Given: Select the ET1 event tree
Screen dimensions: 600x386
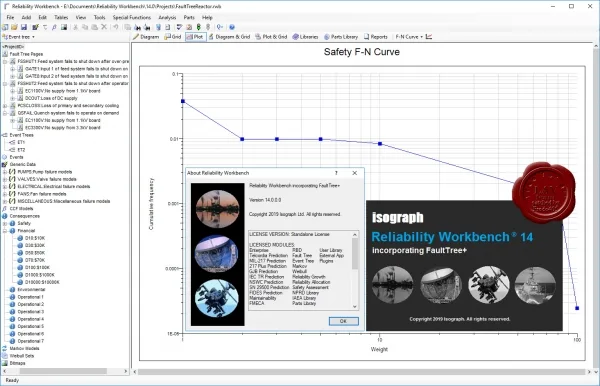Looking at the screenshot, I should 21,142.
